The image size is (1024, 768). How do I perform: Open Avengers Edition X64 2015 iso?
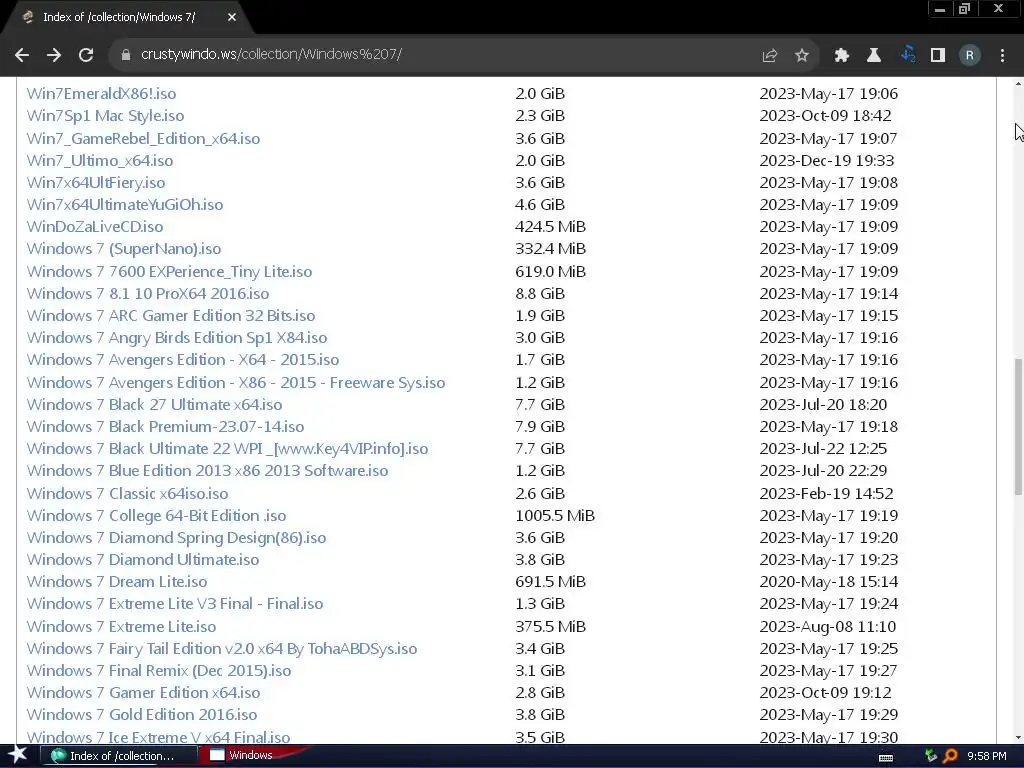(x=183, y=360)
